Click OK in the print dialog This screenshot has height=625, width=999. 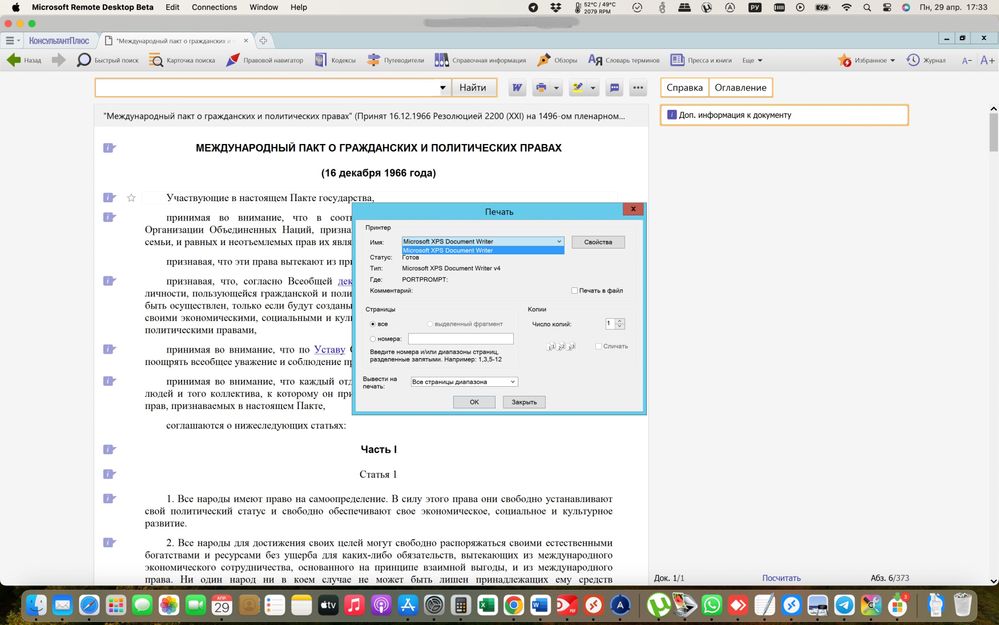click(x=474, y=402)
